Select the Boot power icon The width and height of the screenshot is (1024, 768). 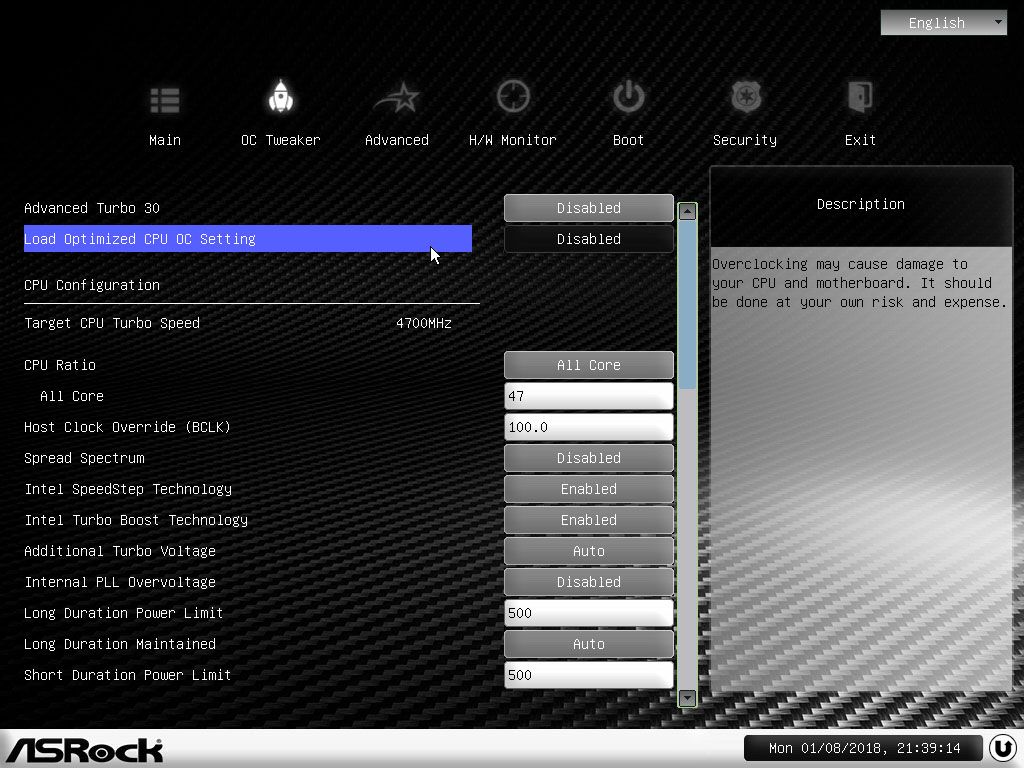pos(628,97)
